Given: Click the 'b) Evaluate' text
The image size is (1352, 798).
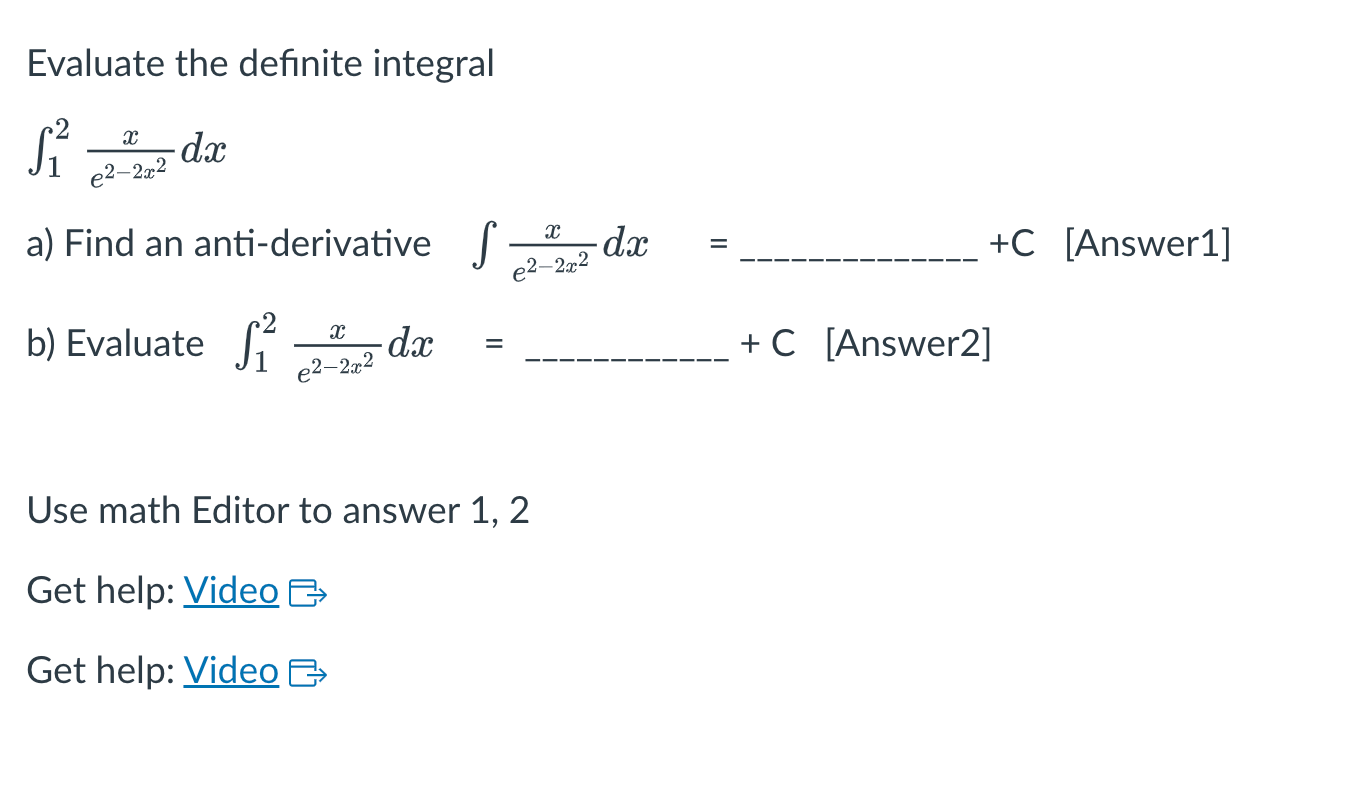Looking at the screenshot, I should pos(115,343).
